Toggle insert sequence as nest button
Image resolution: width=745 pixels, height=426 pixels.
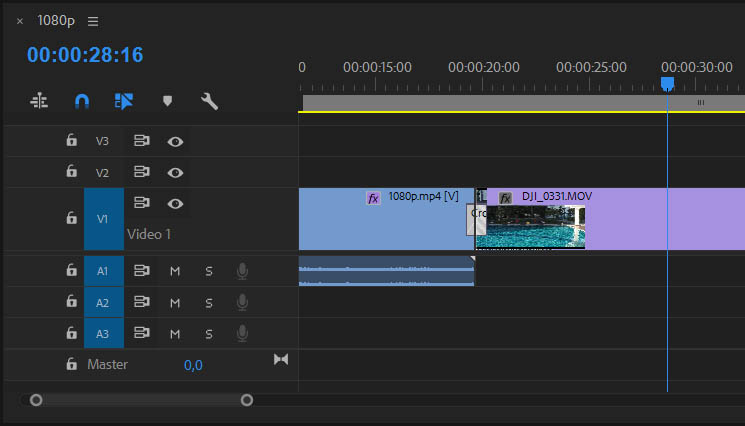point(39,101)
